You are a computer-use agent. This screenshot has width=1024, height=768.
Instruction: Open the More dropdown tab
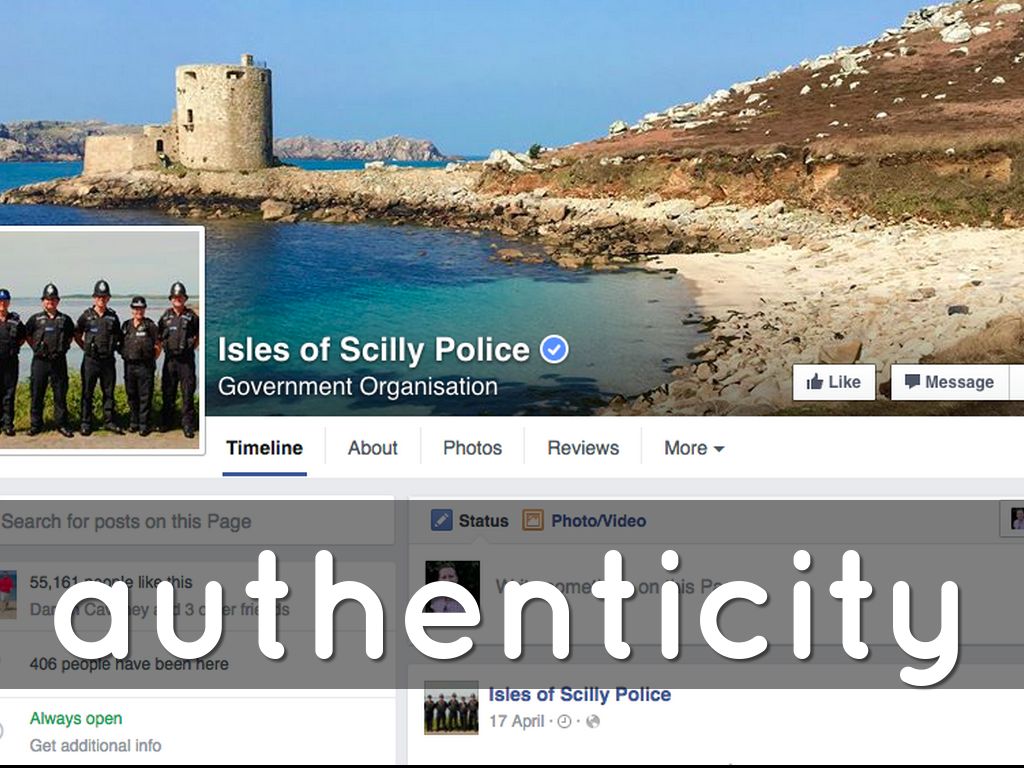click(694, 448)
